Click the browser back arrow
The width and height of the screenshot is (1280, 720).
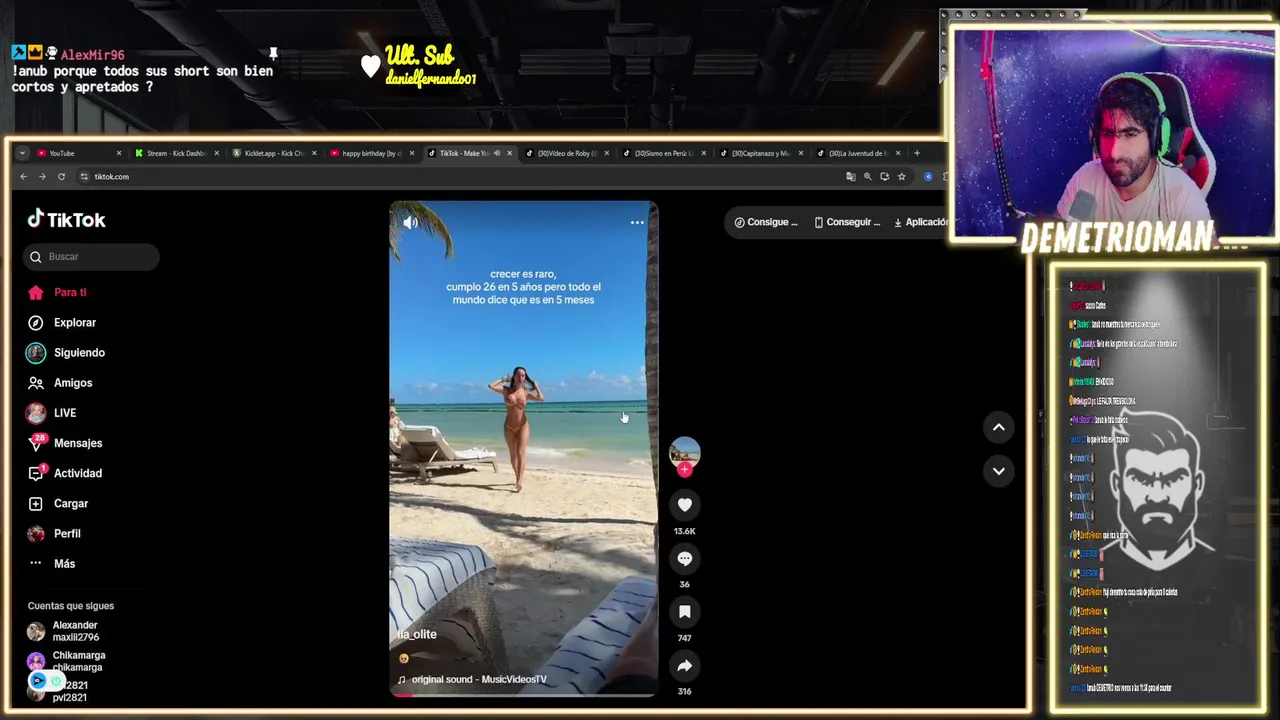(23, 176)
